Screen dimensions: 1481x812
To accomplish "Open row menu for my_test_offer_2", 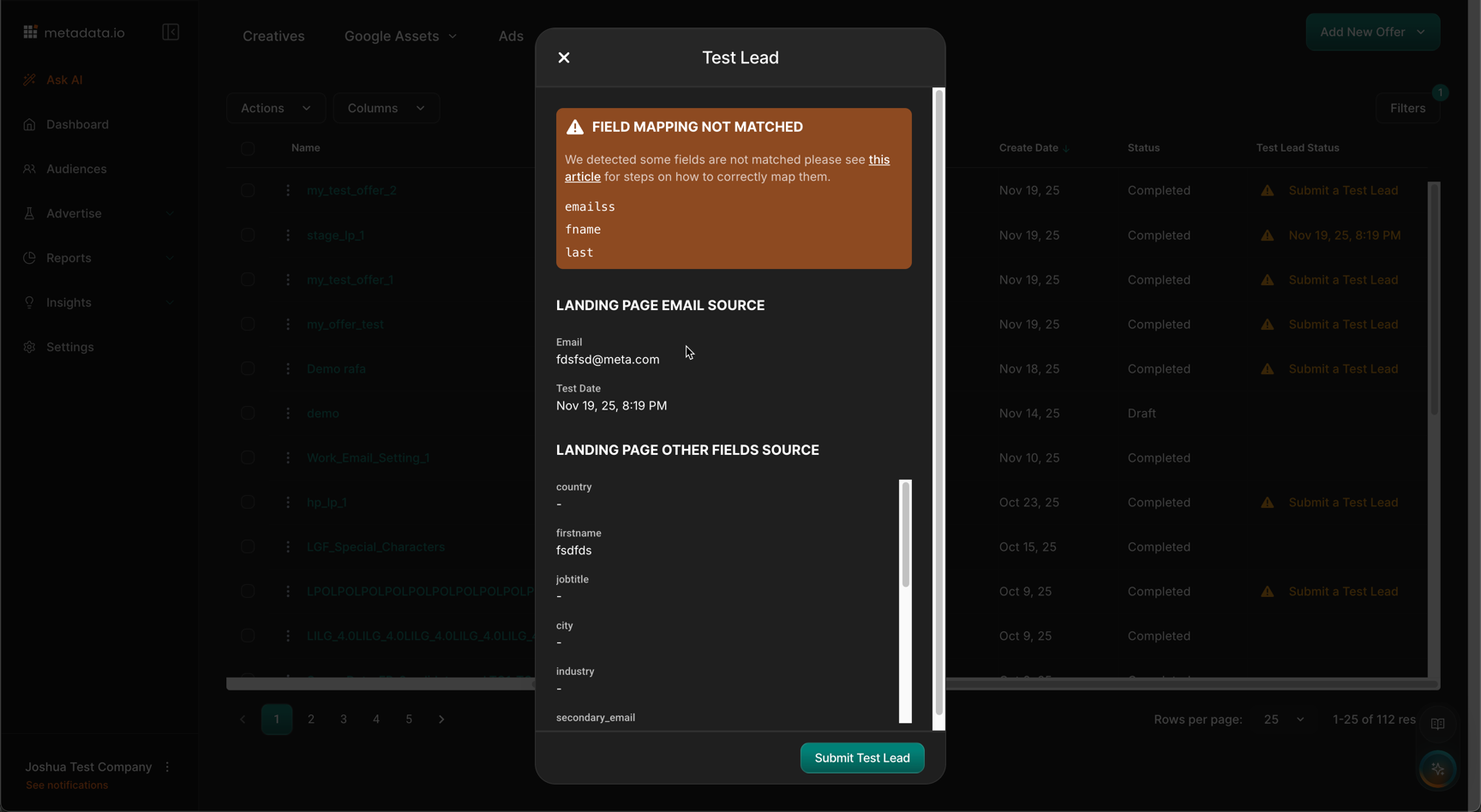I will point(288,191).
